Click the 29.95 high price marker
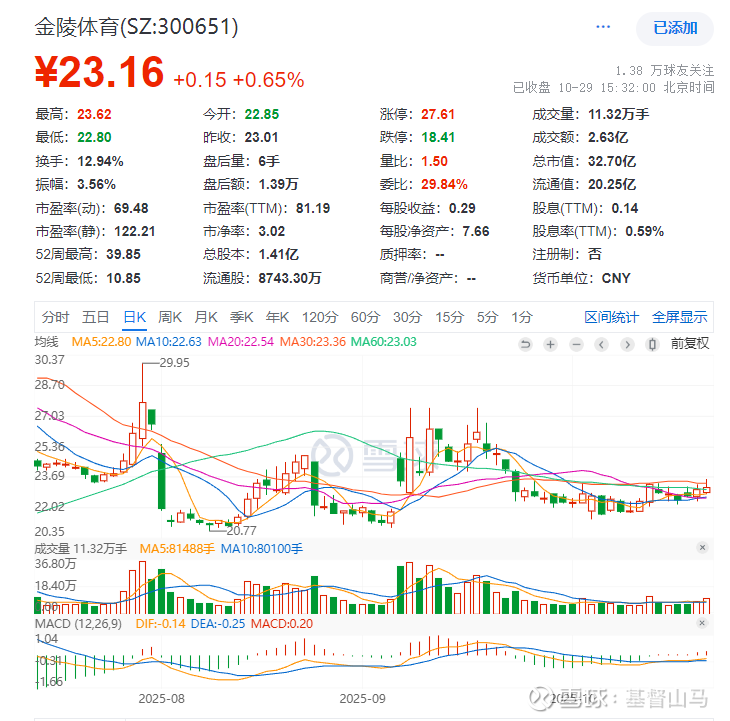Screen dimensions: 730x721 pyautogui.click(x=175, y=363)
